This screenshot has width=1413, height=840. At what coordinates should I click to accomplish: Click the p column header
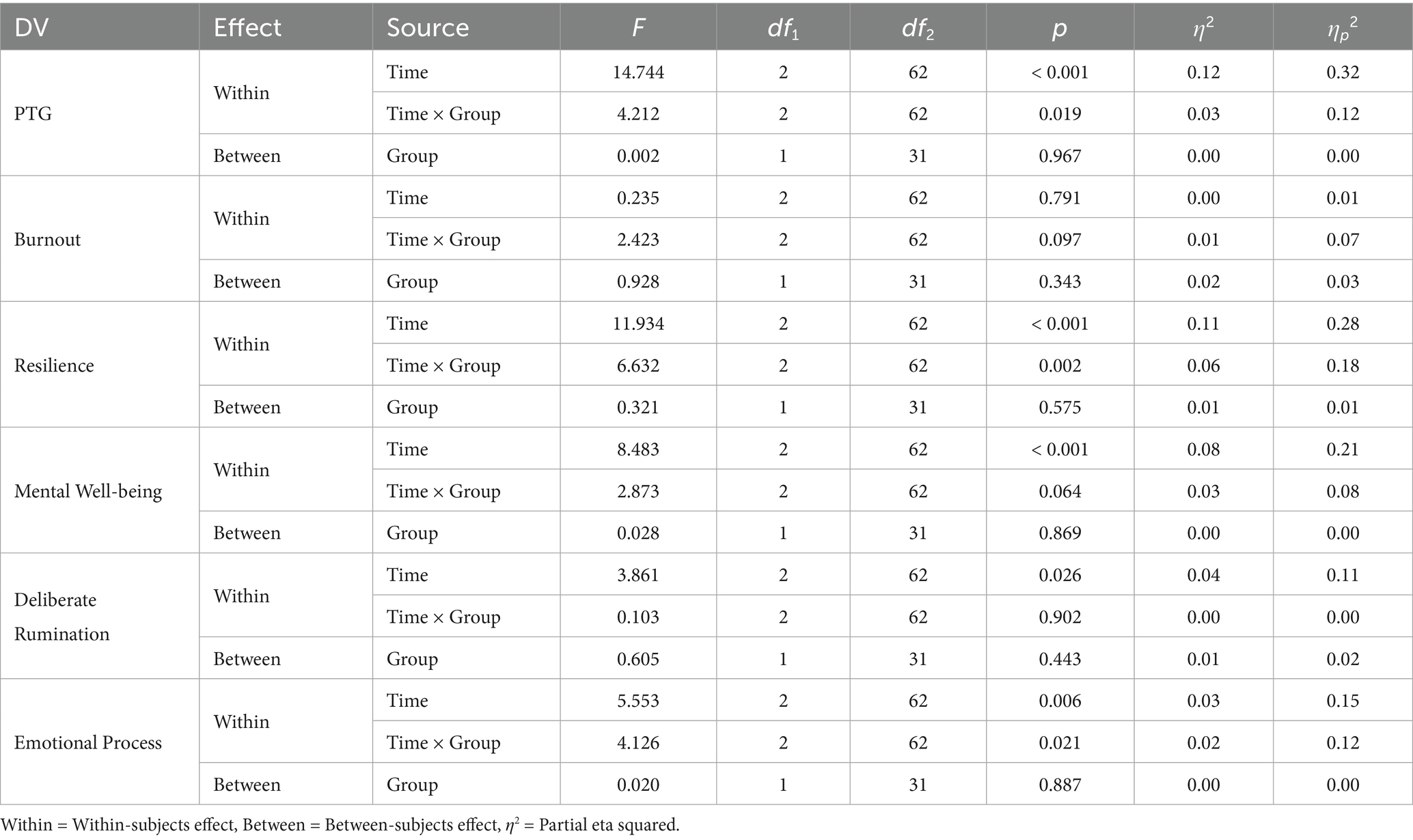(1060, 27)
